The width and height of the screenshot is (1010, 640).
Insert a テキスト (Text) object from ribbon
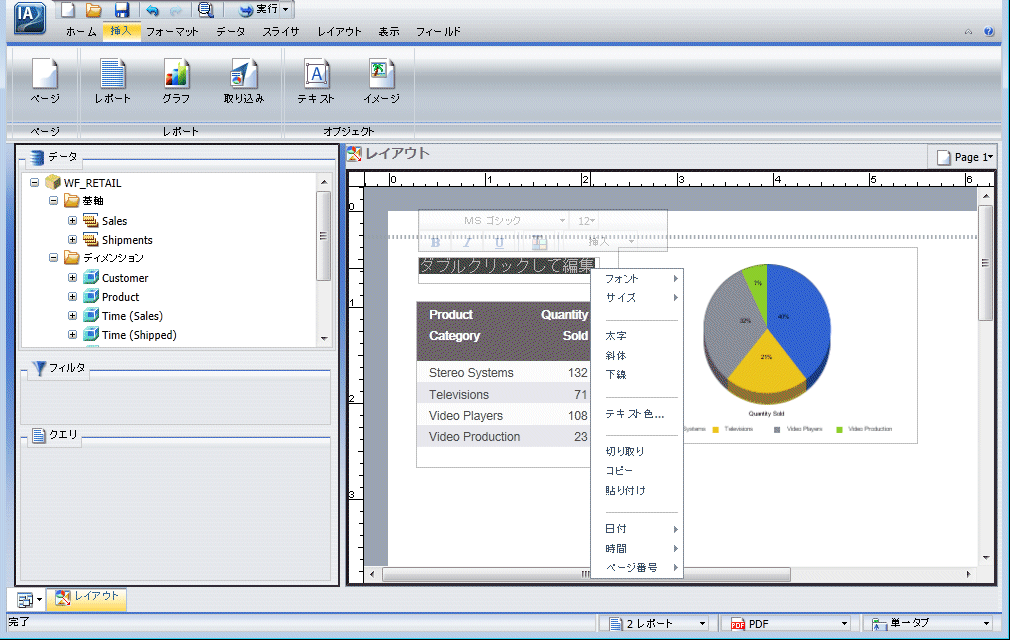tap(316, 82)
